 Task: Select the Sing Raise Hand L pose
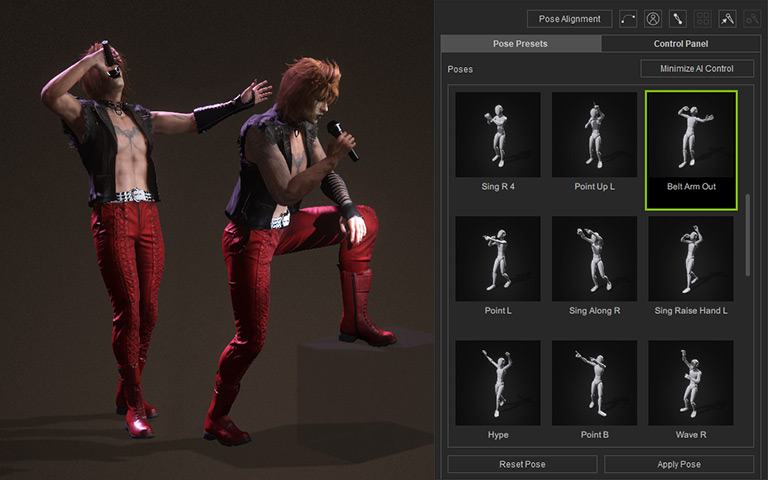tap(691, 259)
